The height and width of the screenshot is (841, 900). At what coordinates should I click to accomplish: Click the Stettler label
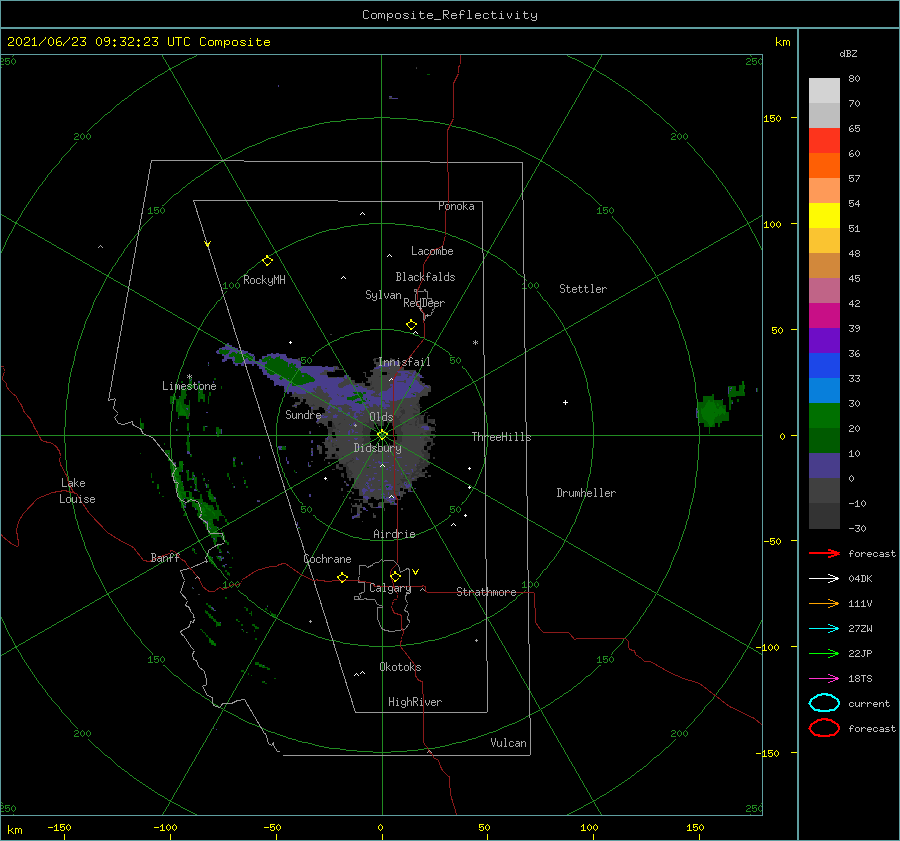(583, 289)
